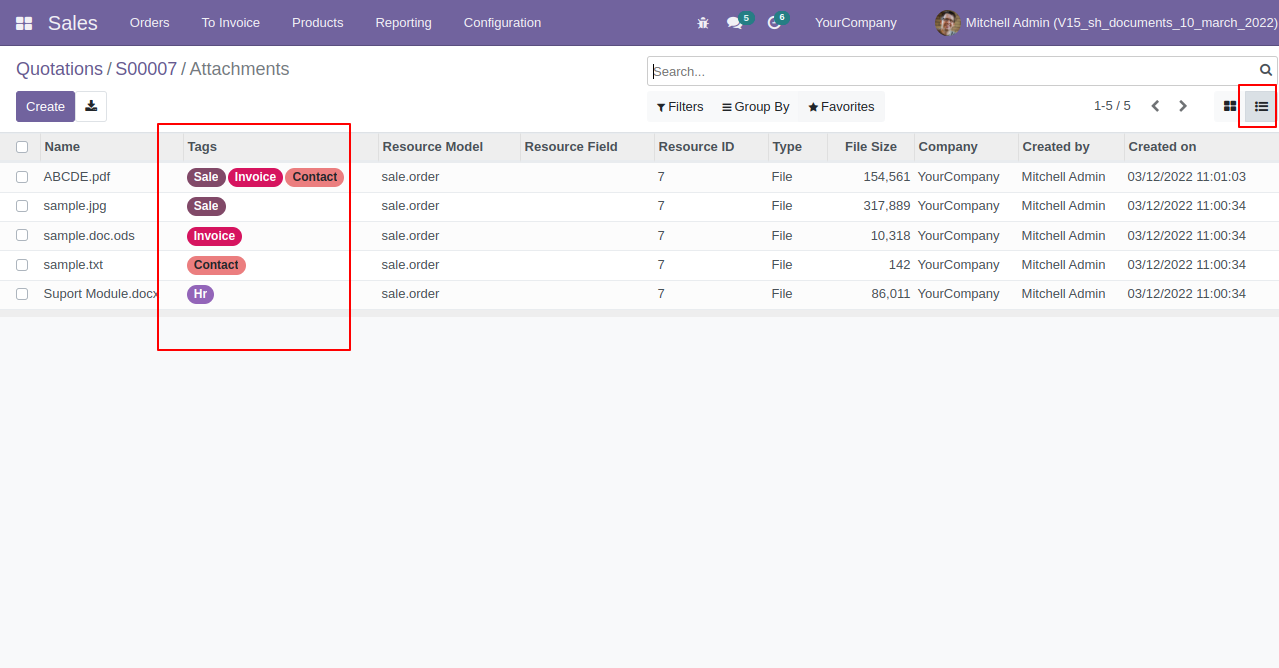Screen dimensions: 1279x668
Task: Tick checkbox for ABCDE.pdf row
Action: 22,177
